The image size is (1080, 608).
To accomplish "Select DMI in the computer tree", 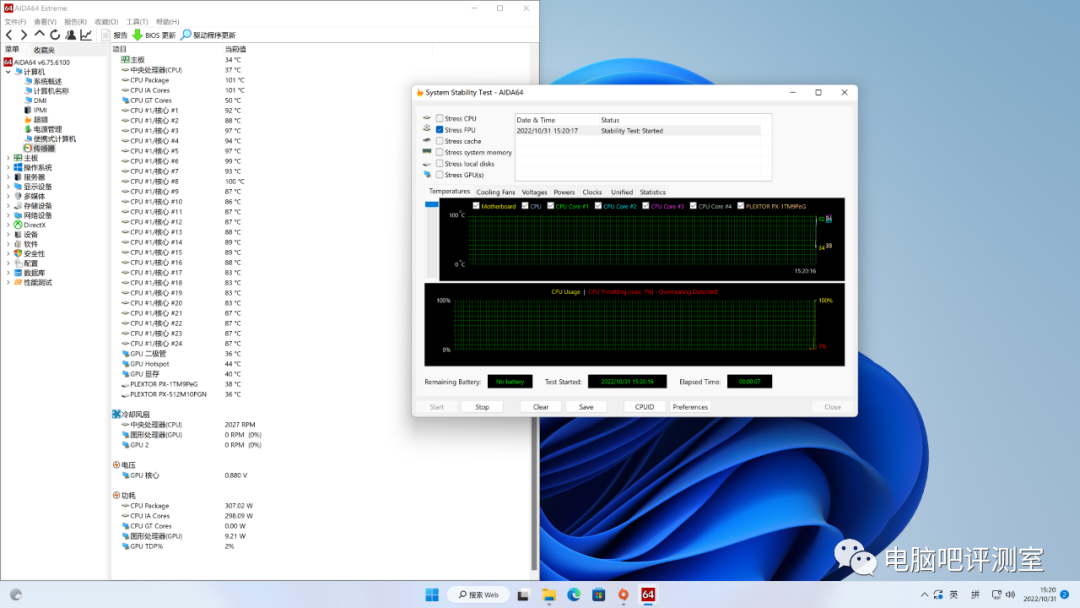I will coord(40,101).
